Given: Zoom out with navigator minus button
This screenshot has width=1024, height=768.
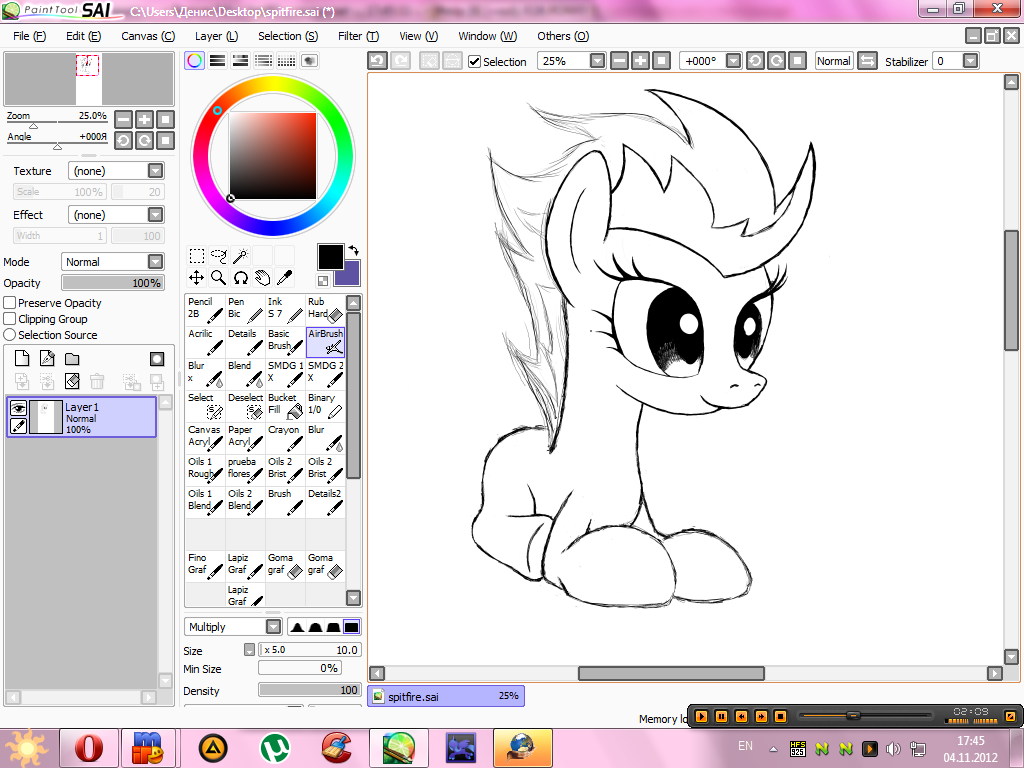Looking at the screenshot, I should pos(123,120).
